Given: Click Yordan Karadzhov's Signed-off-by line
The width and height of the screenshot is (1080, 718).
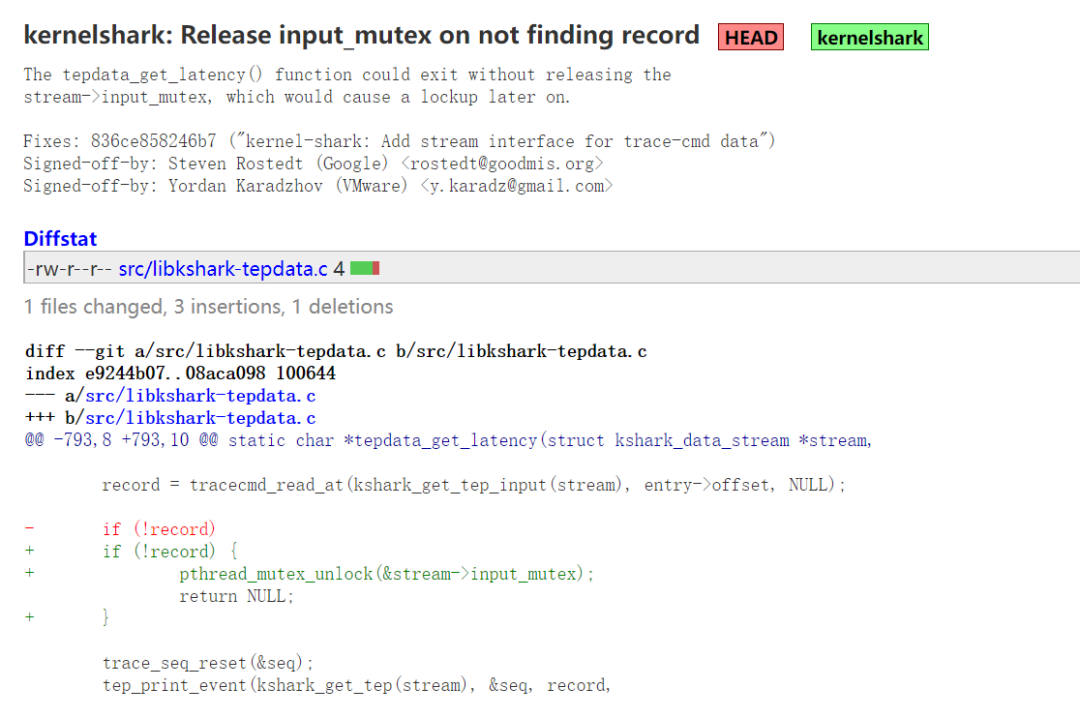Looking at the screenshot, I should pos(318,186).
